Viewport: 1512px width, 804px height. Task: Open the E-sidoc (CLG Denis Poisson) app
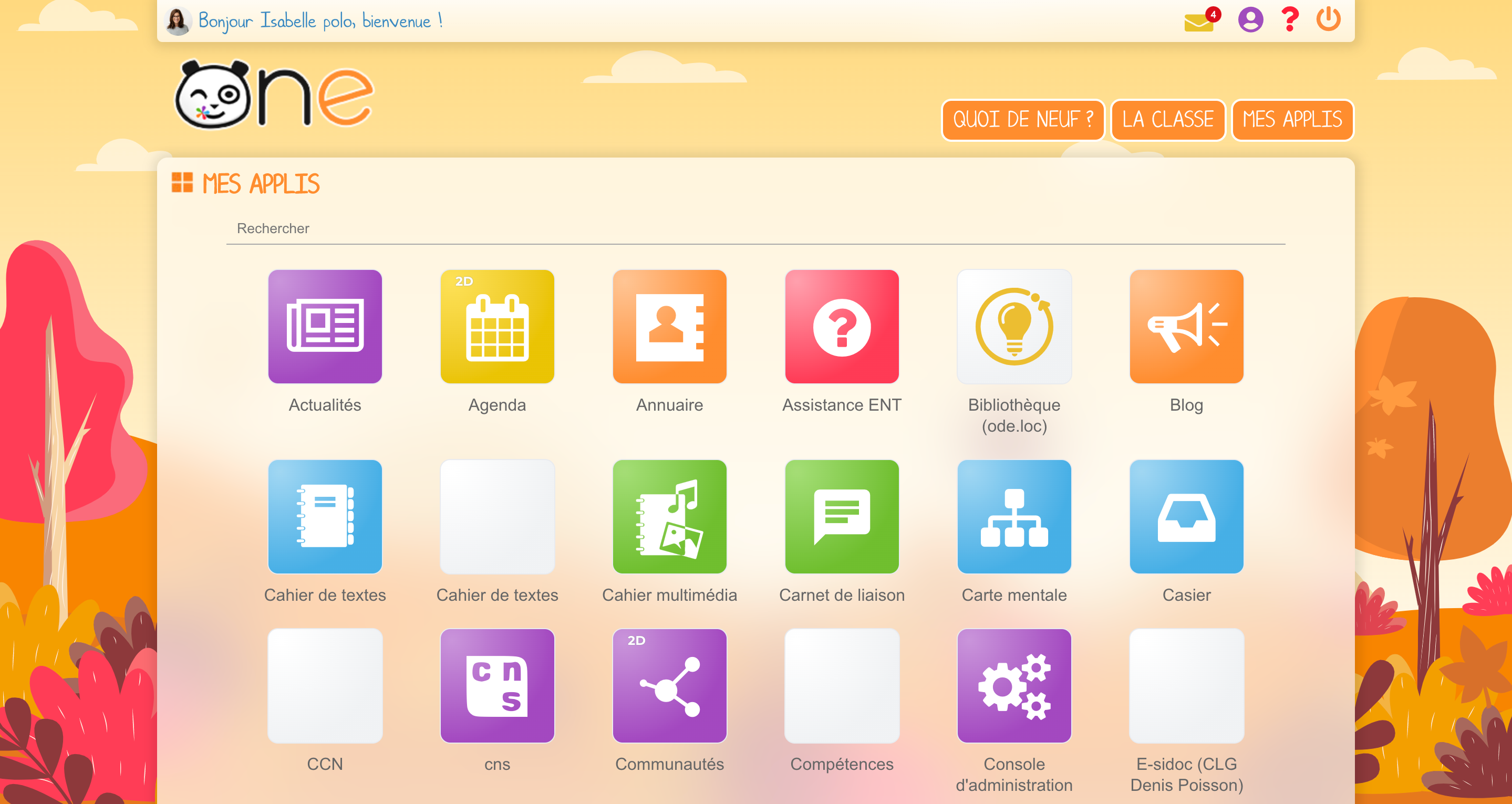click(1186, 685)
